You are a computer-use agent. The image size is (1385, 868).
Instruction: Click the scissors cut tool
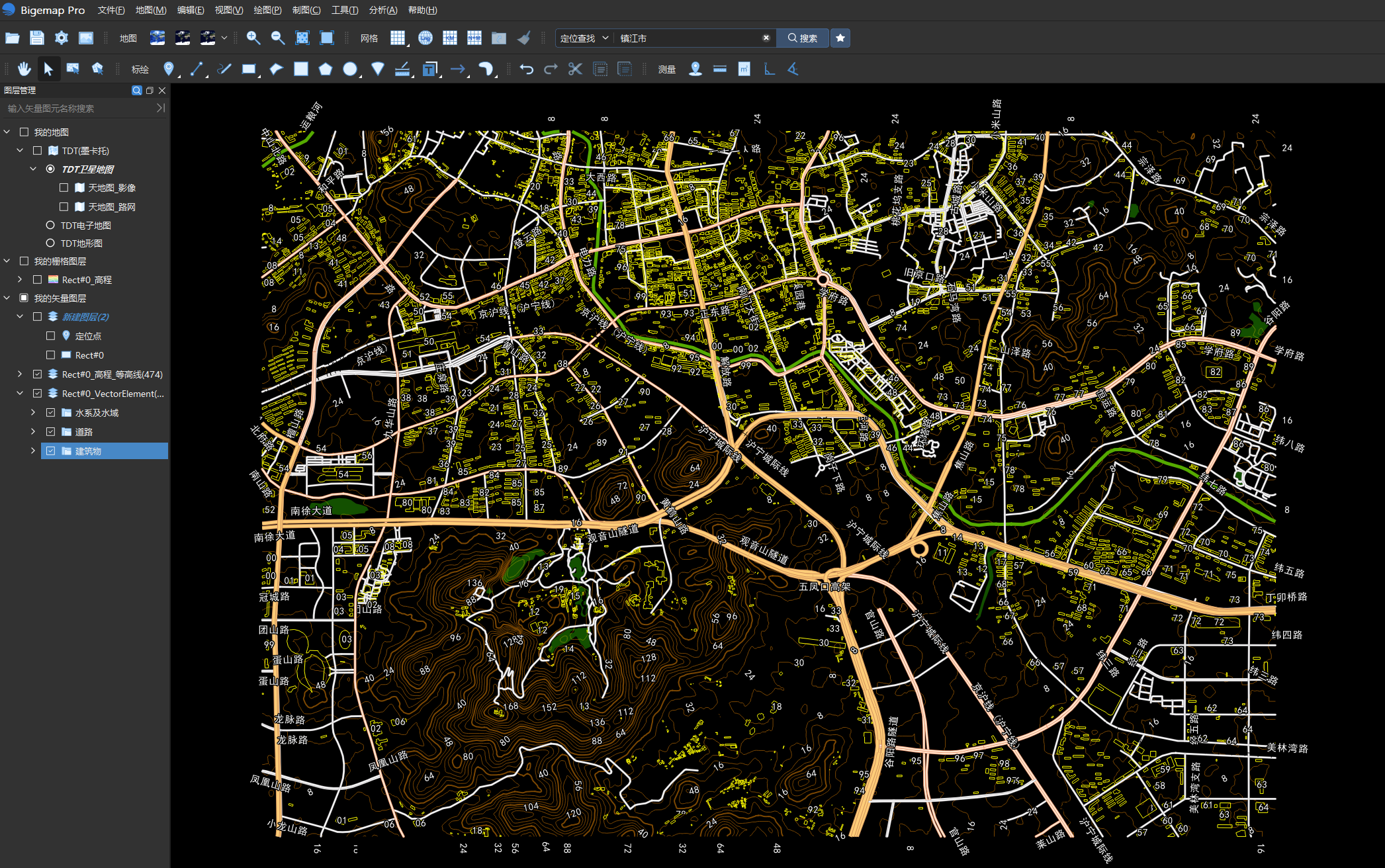click(575, 69)
